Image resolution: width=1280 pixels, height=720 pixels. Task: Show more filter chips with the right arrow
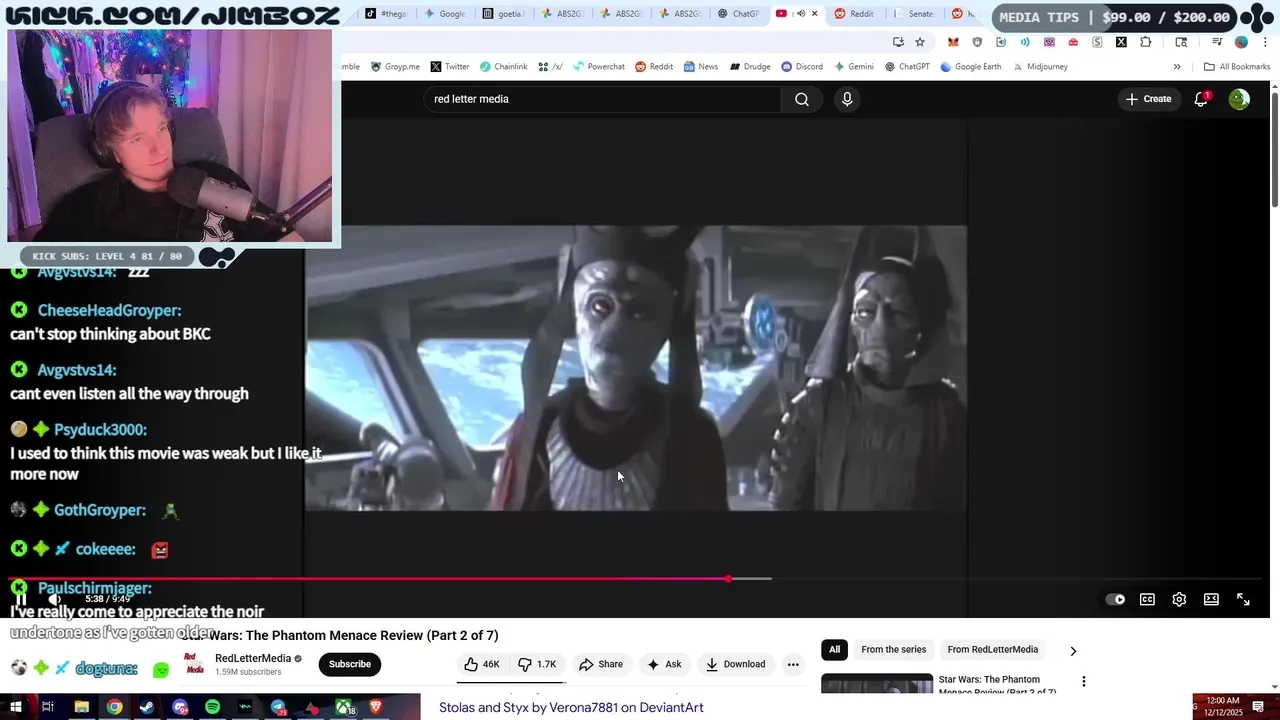pos(1073,650)
